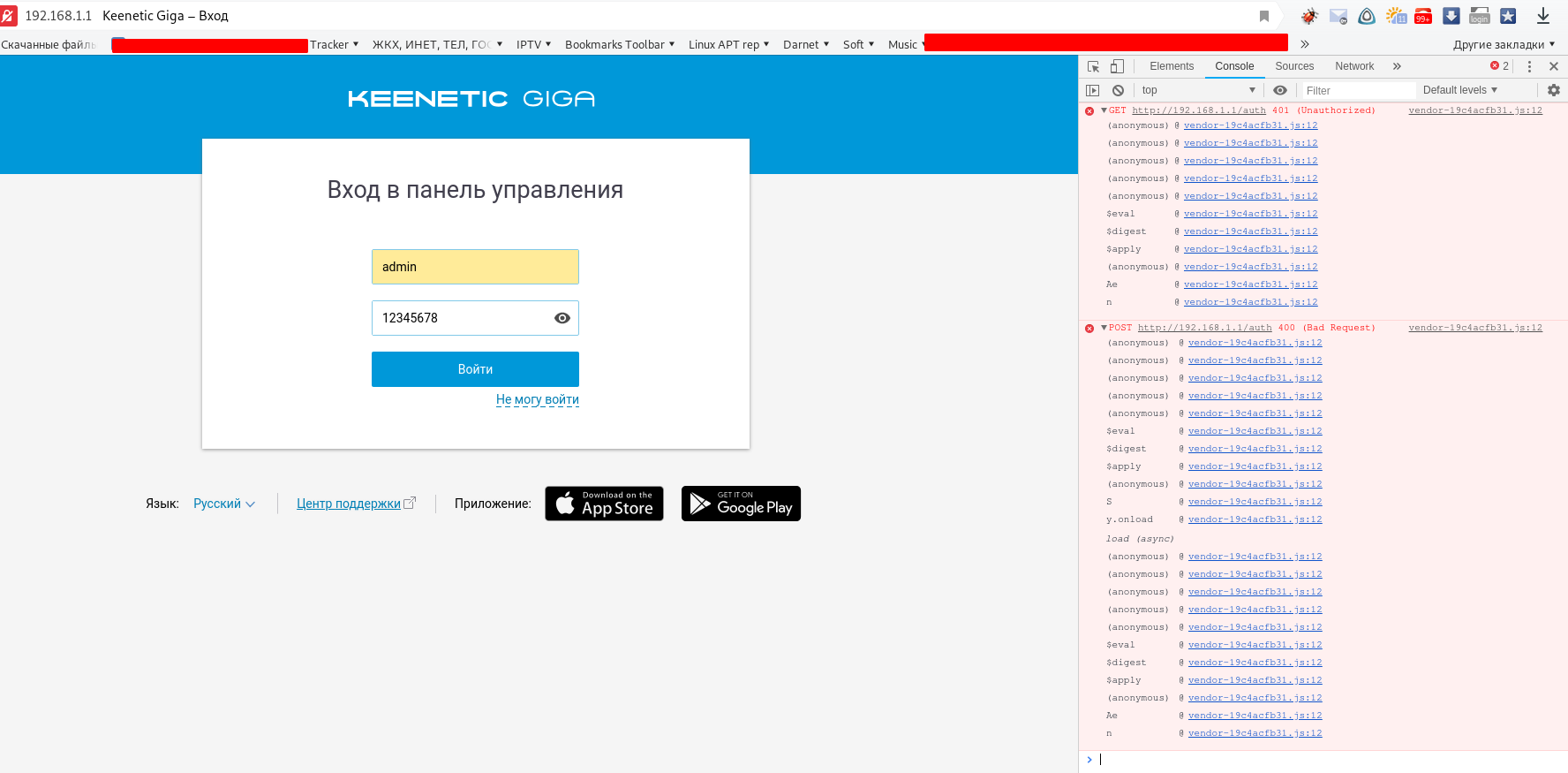
Task: Open the Не могу войти link
Action: click(538, 399)
